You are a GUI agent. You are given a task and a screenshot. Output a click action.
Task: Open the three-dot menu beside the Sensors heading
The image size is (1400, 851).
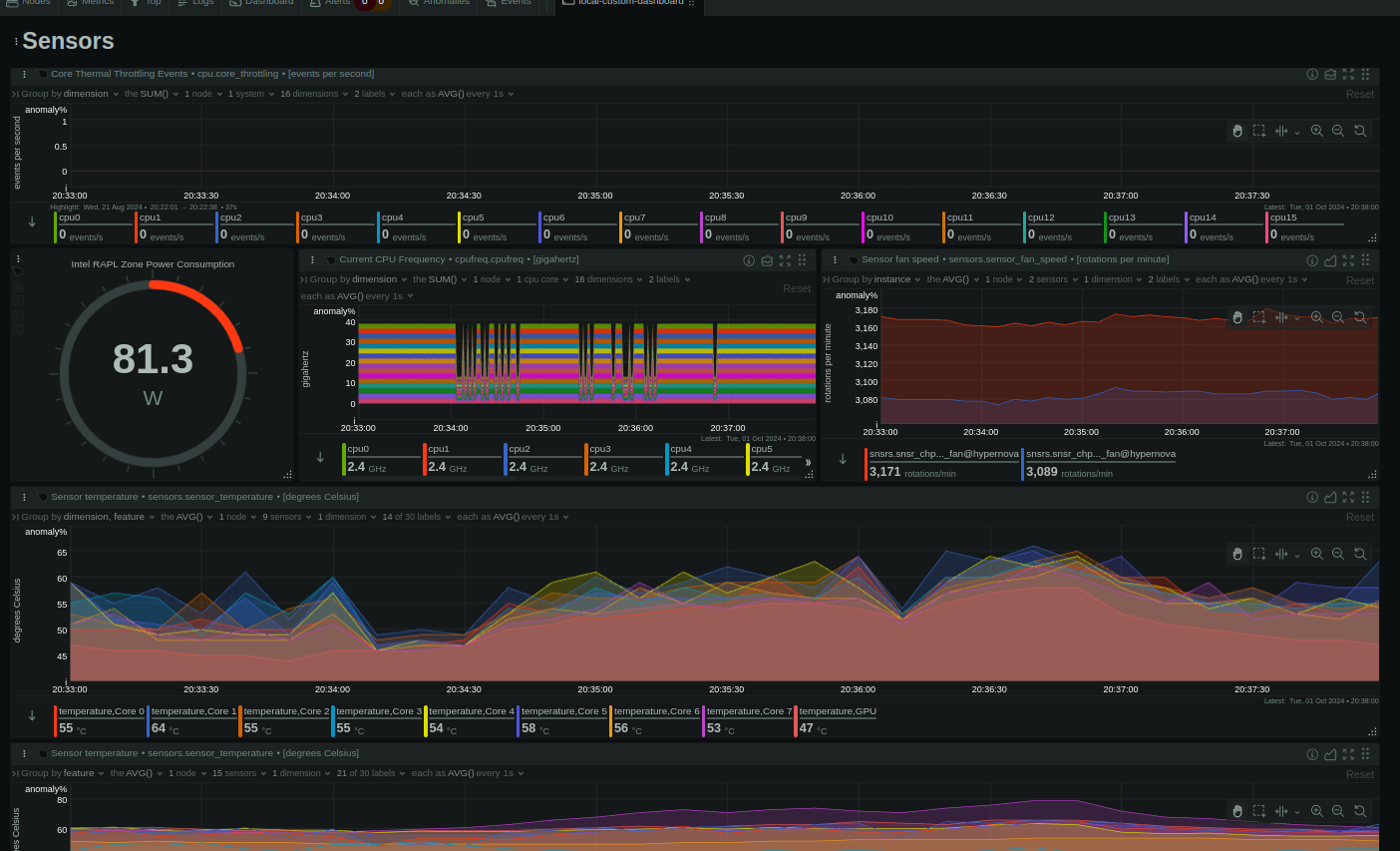(16, 42)
